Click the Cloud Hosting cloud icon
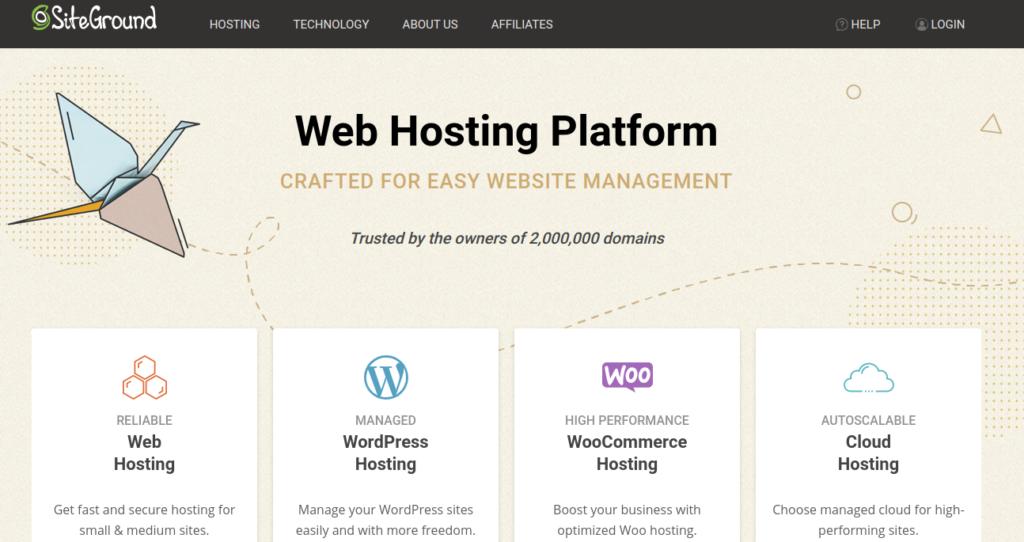 (869, 378)
